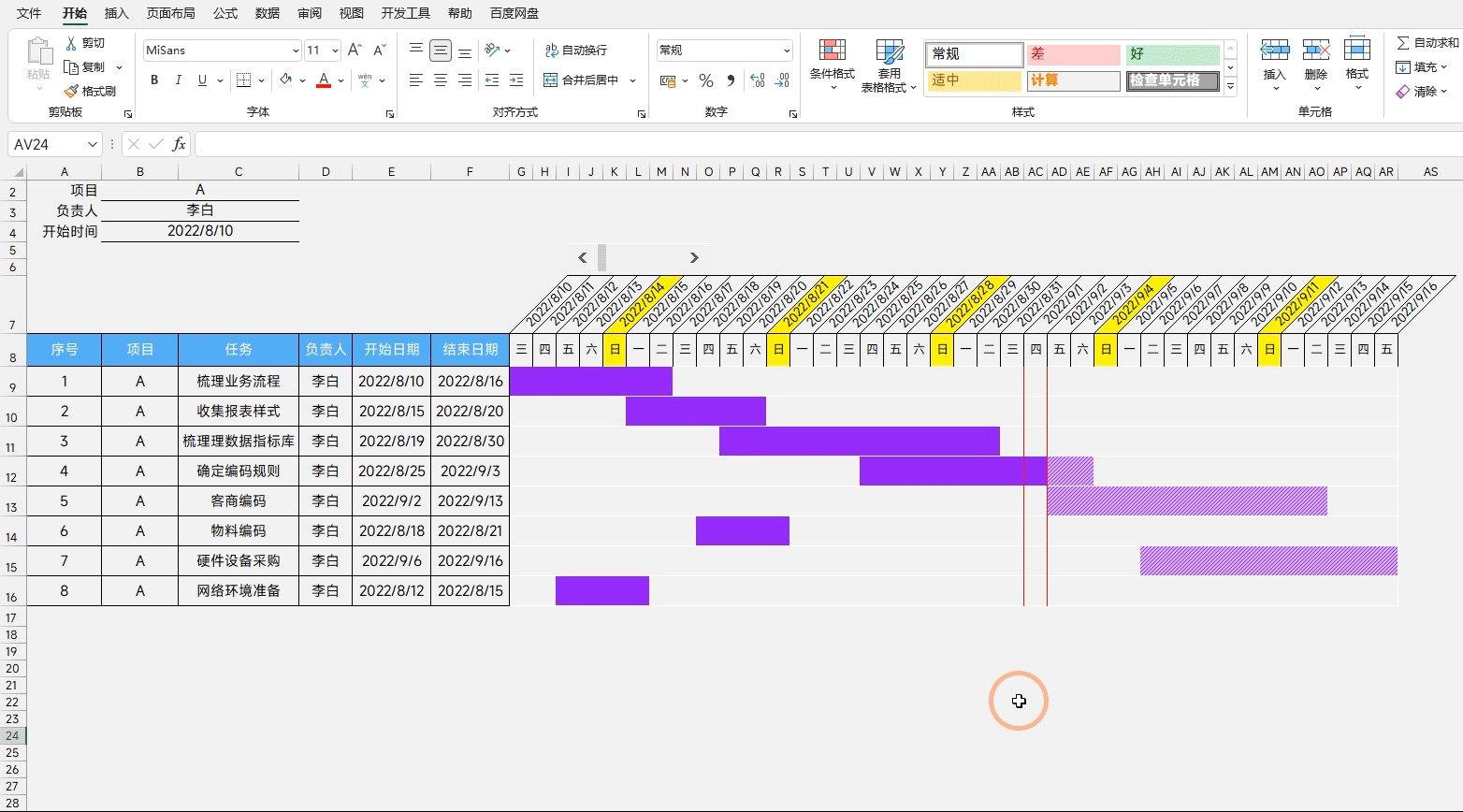Apply comma style number format
Viewport: 1463px width, 812px height.
click(731, 80)
